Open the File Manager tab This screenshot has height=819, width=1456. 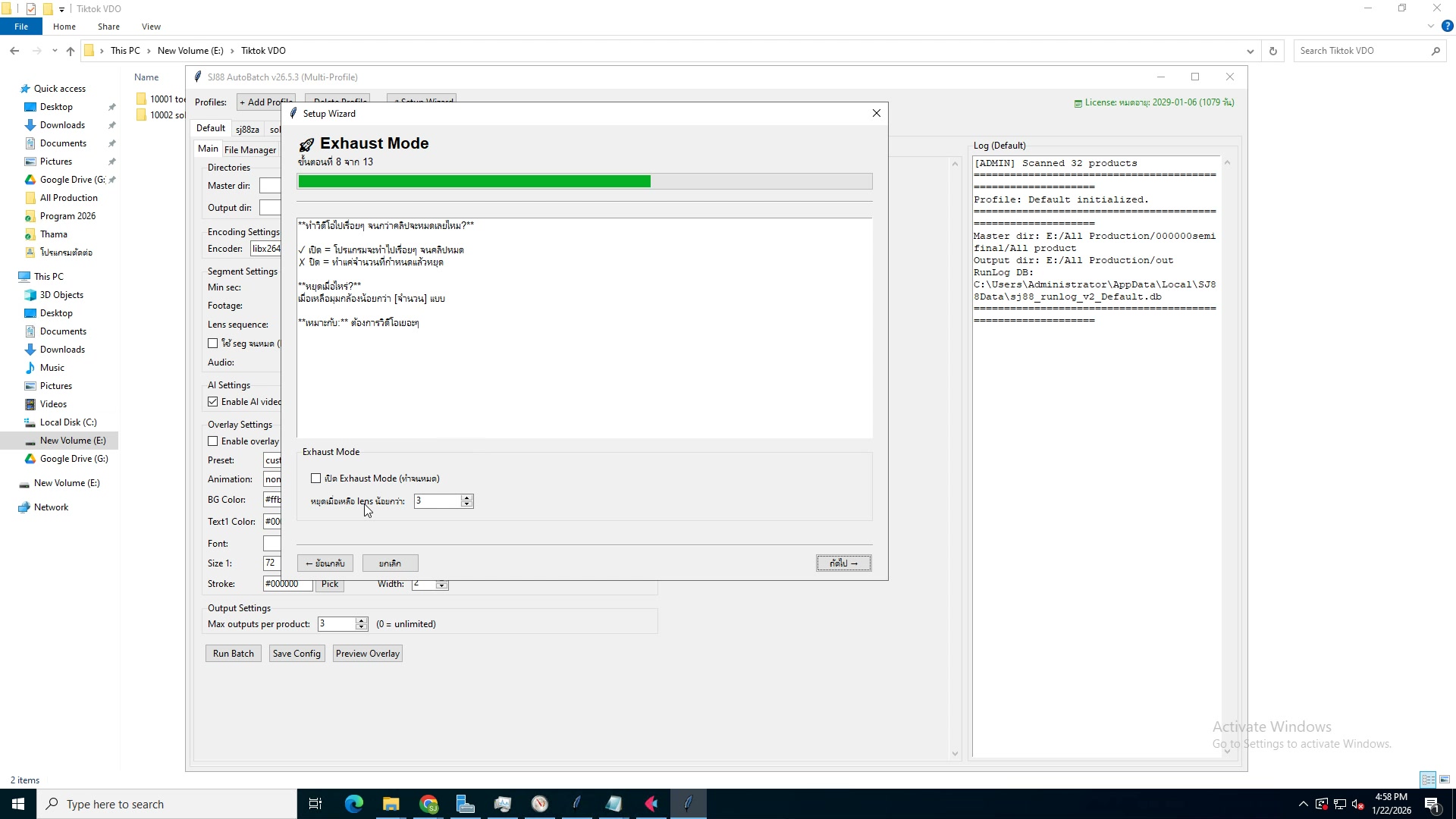point(250,149)
